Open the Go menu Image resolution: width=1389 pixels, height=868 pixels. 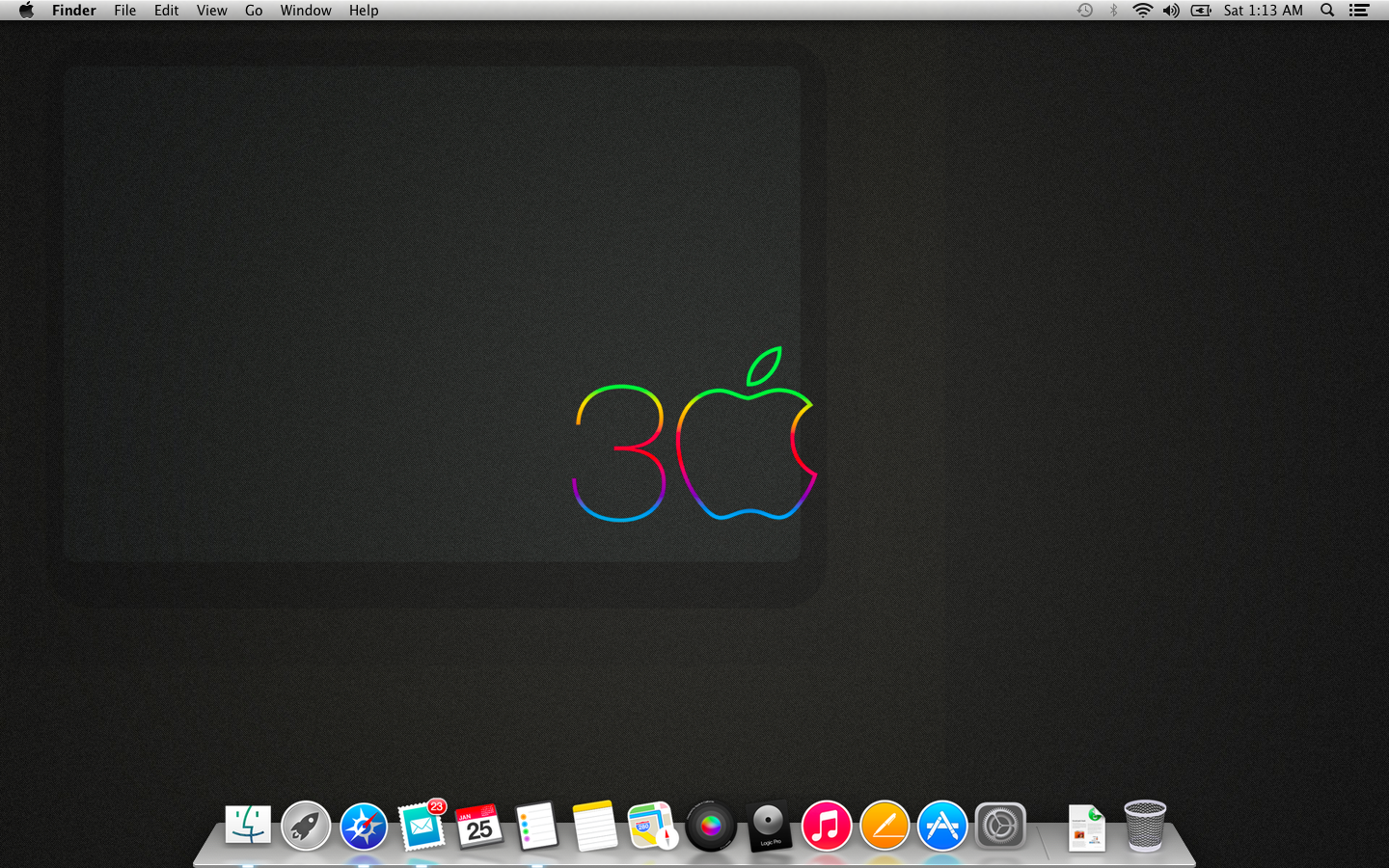[254, 10]
